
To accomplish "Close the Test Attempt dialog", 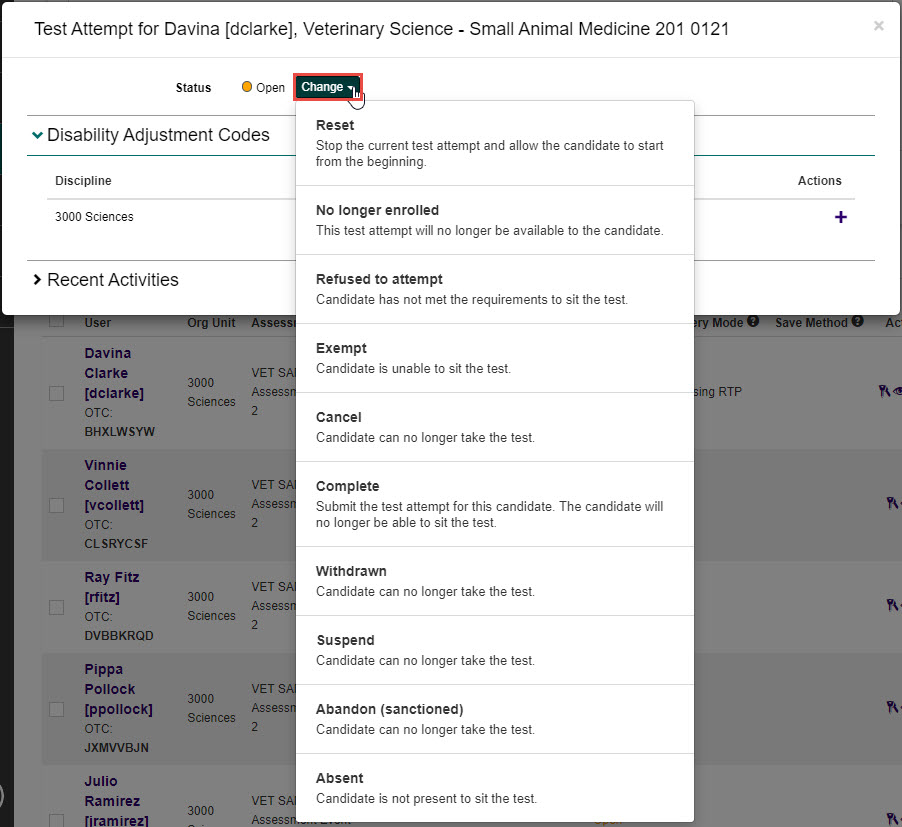I will coord(878,26).
